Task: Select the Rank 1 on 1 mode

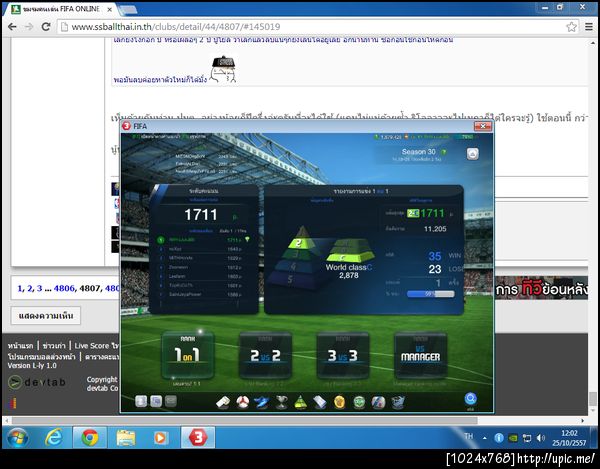Action: tap(188, 355)
